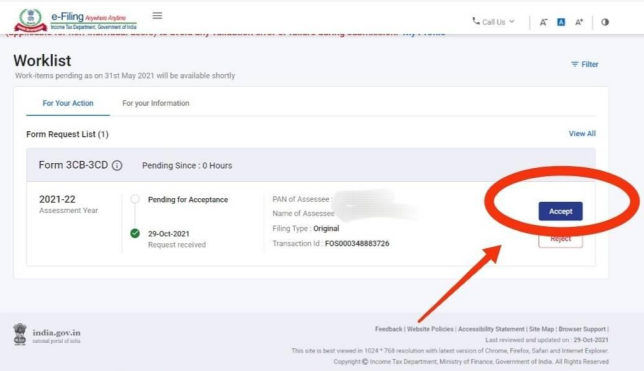The height and width of the screenshot is (371, 644).
Task: Switch to For your Information tab
Action: click(x=156, y=103)
